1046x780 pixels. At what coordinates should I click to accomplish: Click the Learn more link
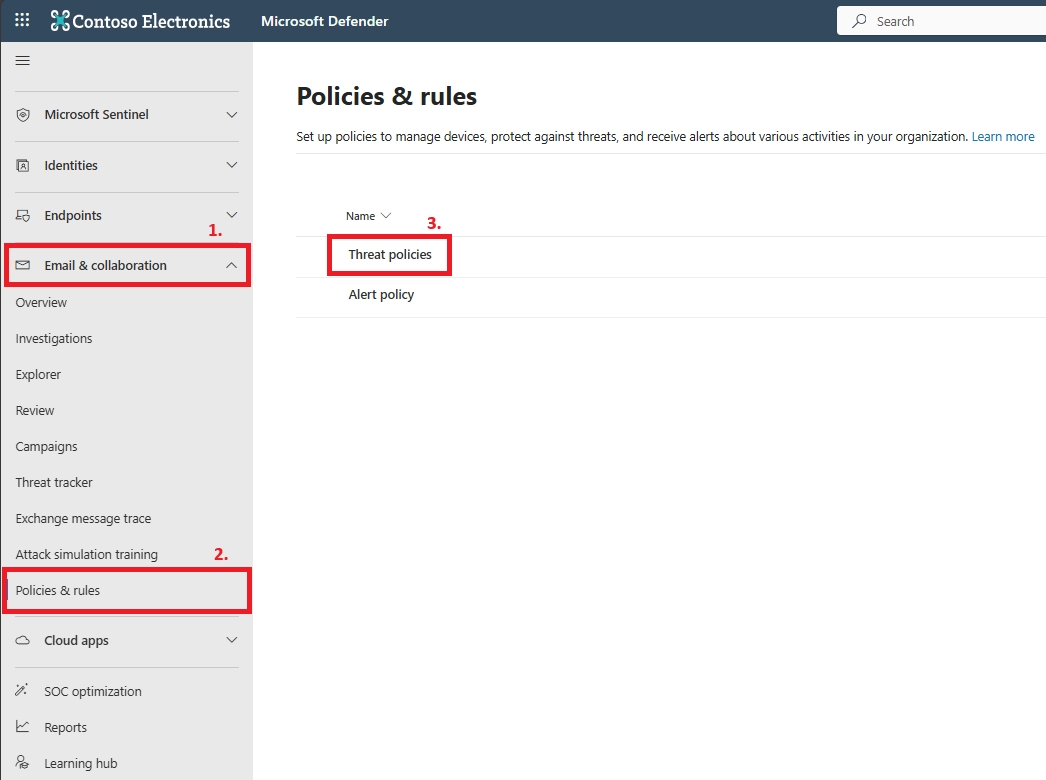pos(1003,136)
